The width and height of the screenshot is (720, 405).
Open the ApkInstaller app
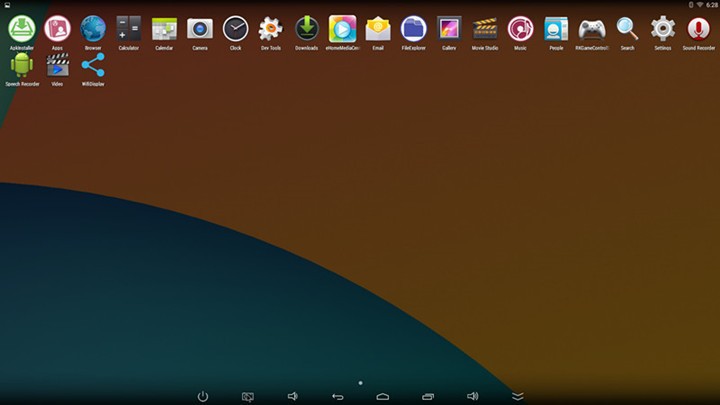pos(21,30)
